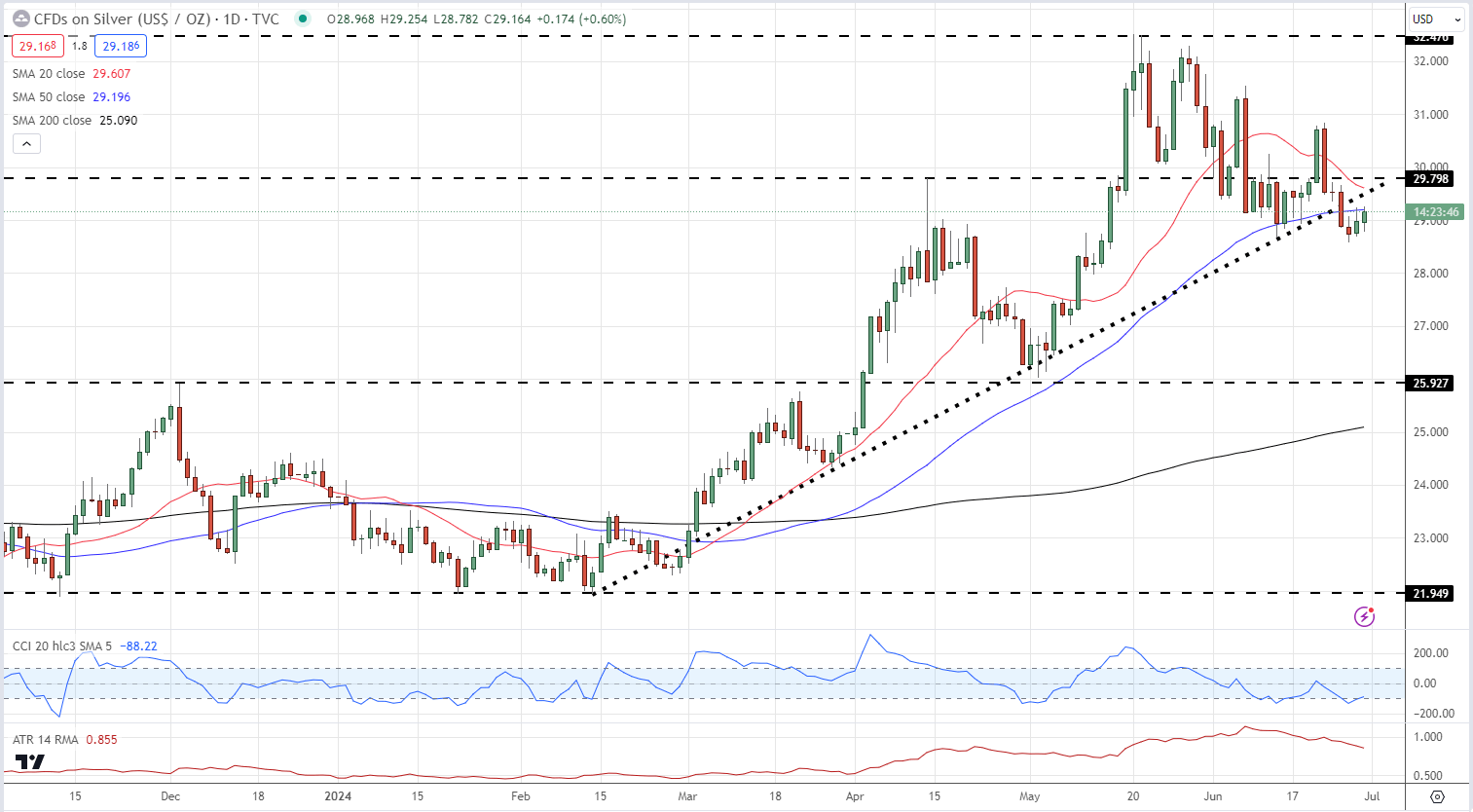Click 32.000 on the price axis
The height and width of the screenshot is (812, 1473).
click(1430, 60)
